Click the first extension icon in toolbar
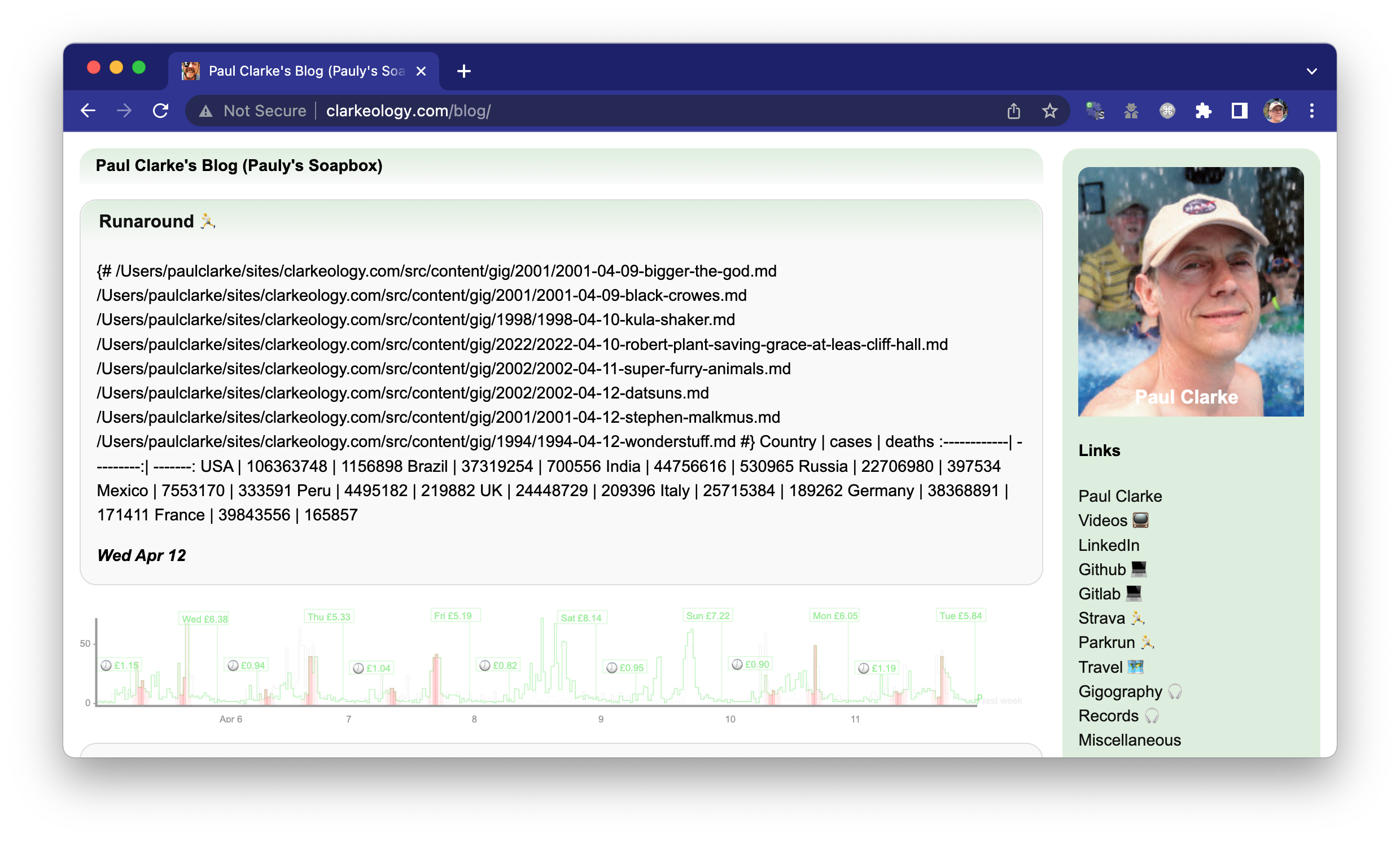 click(x=1095, y=111)
